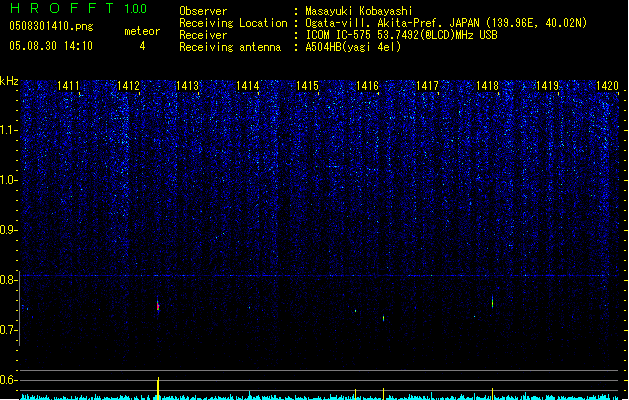Click the 0.9 kHz frequency label
This screenshot has width=629, height=400.
pyautogui.click(x=9, y=230)
